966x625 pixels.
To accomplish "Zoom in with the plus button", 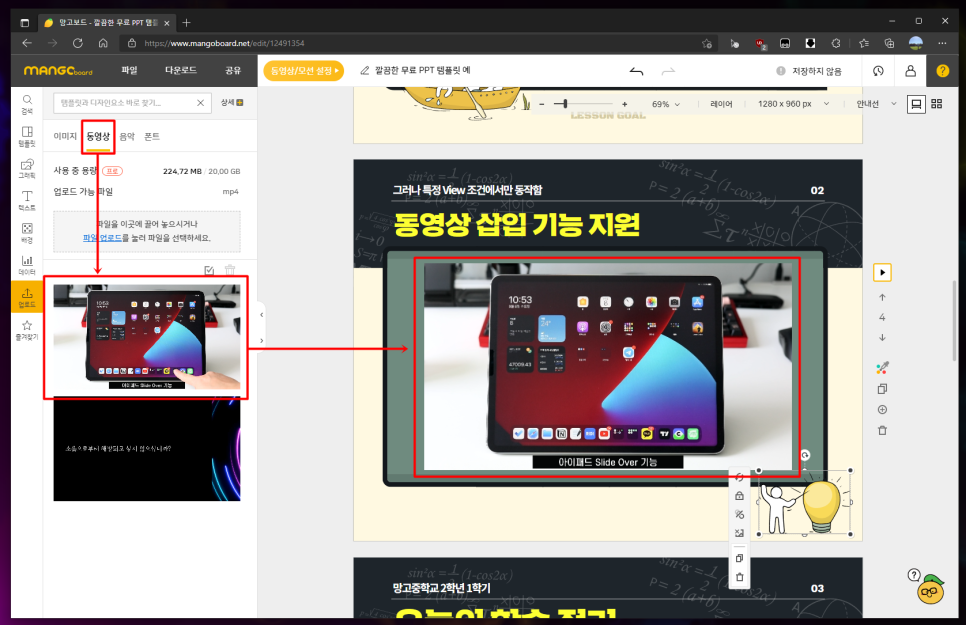I will click(x=624, y=104).
